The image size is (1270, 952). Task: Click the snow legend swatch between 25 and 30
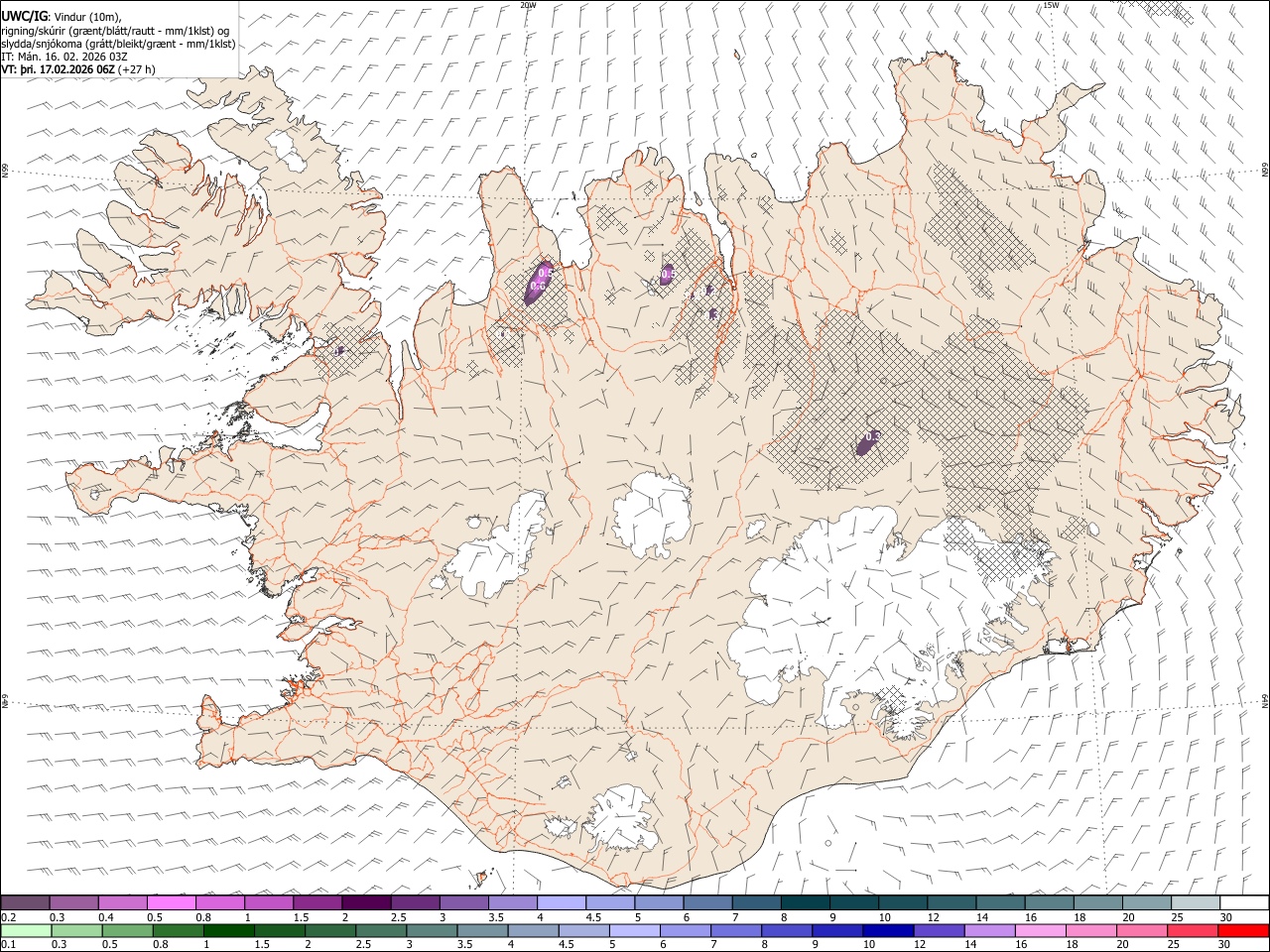1196,902
